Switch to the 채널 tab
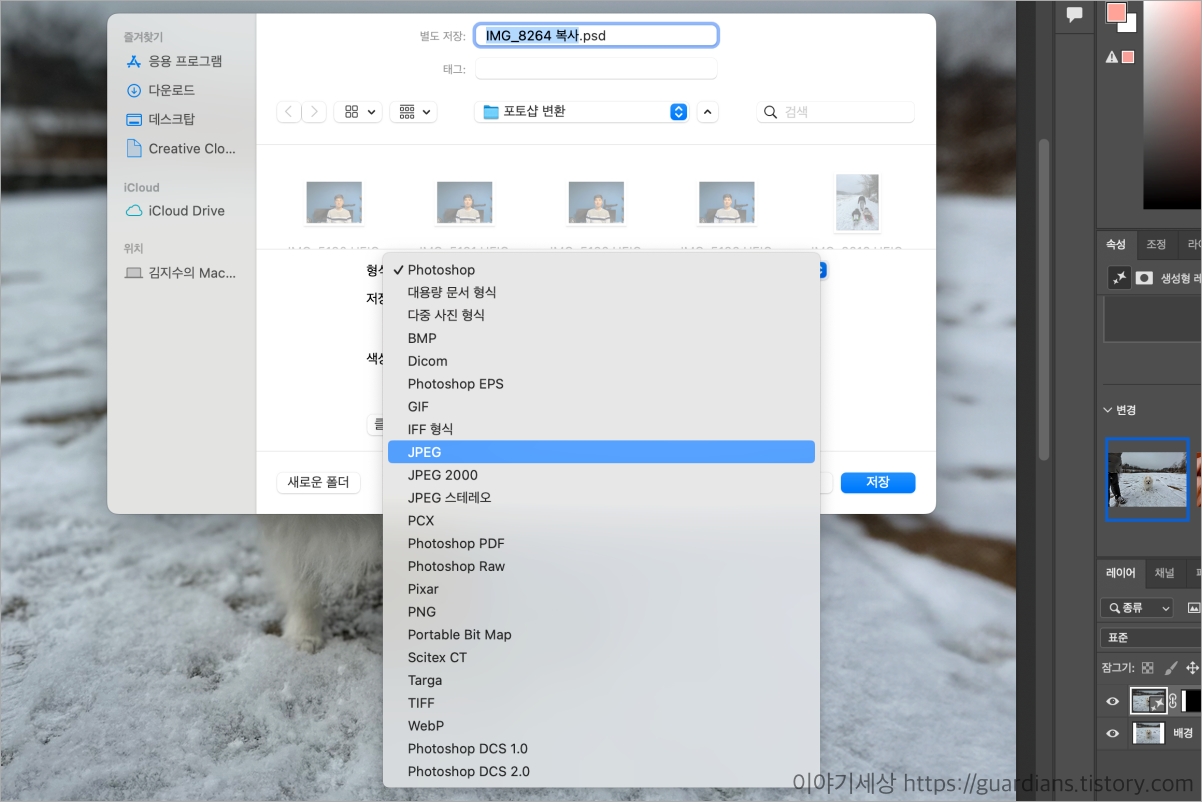This screenshot has height=802, width=1202. 1165,573
